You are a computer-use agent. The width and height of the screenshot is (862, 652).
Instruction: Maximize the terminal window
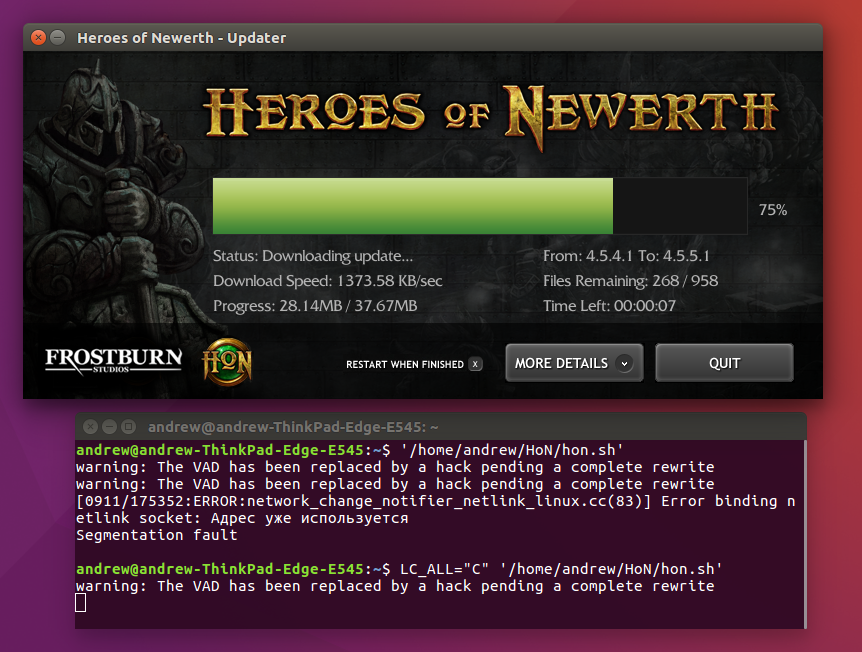(x=128, y=426)
